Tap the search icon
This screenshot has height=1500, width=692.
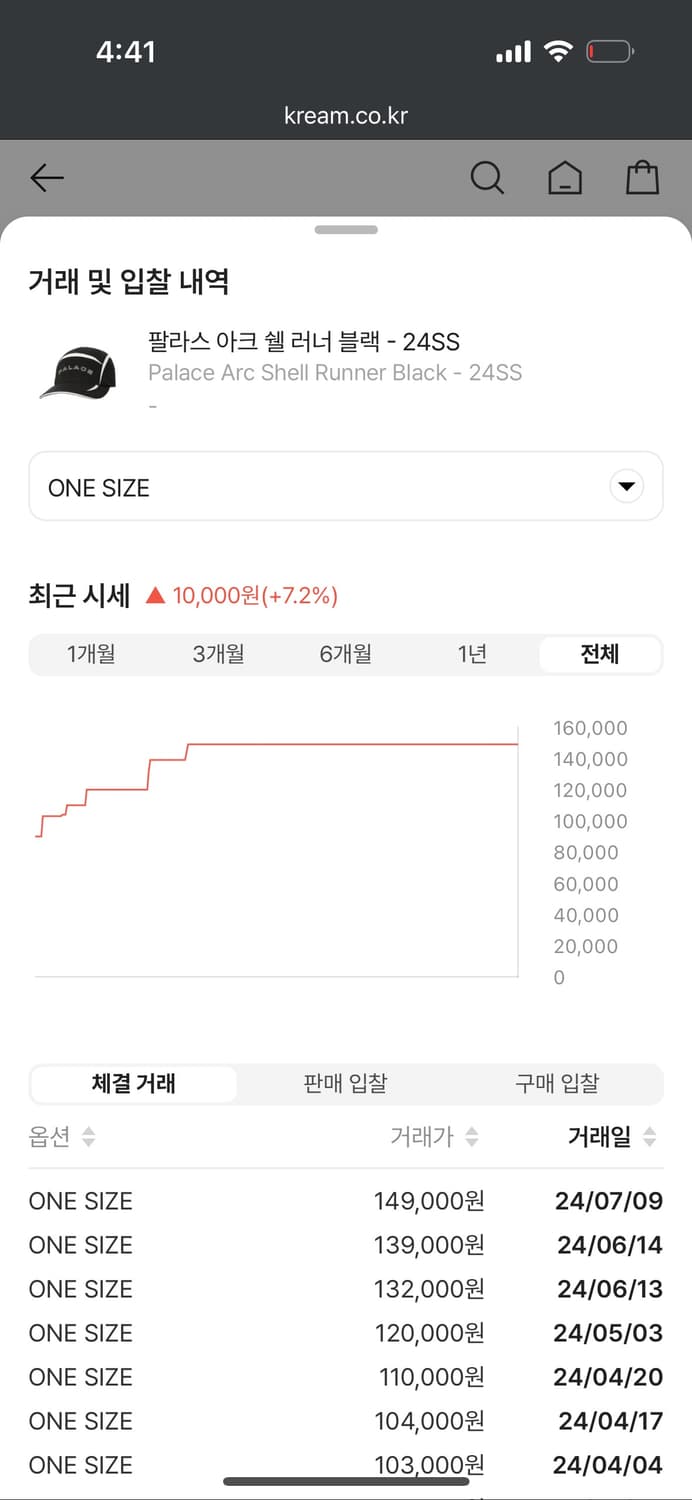click(x=488, y=177)
